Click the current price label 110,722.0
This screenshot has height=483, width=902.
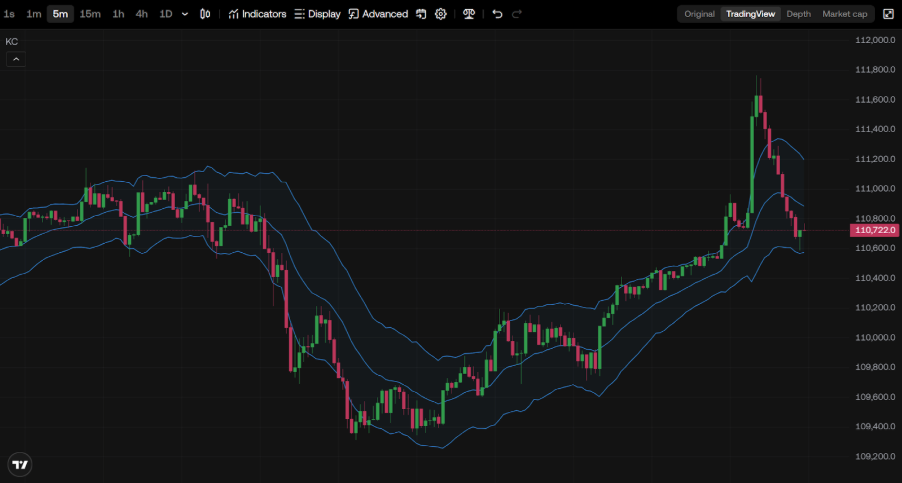tap(875, 230)
